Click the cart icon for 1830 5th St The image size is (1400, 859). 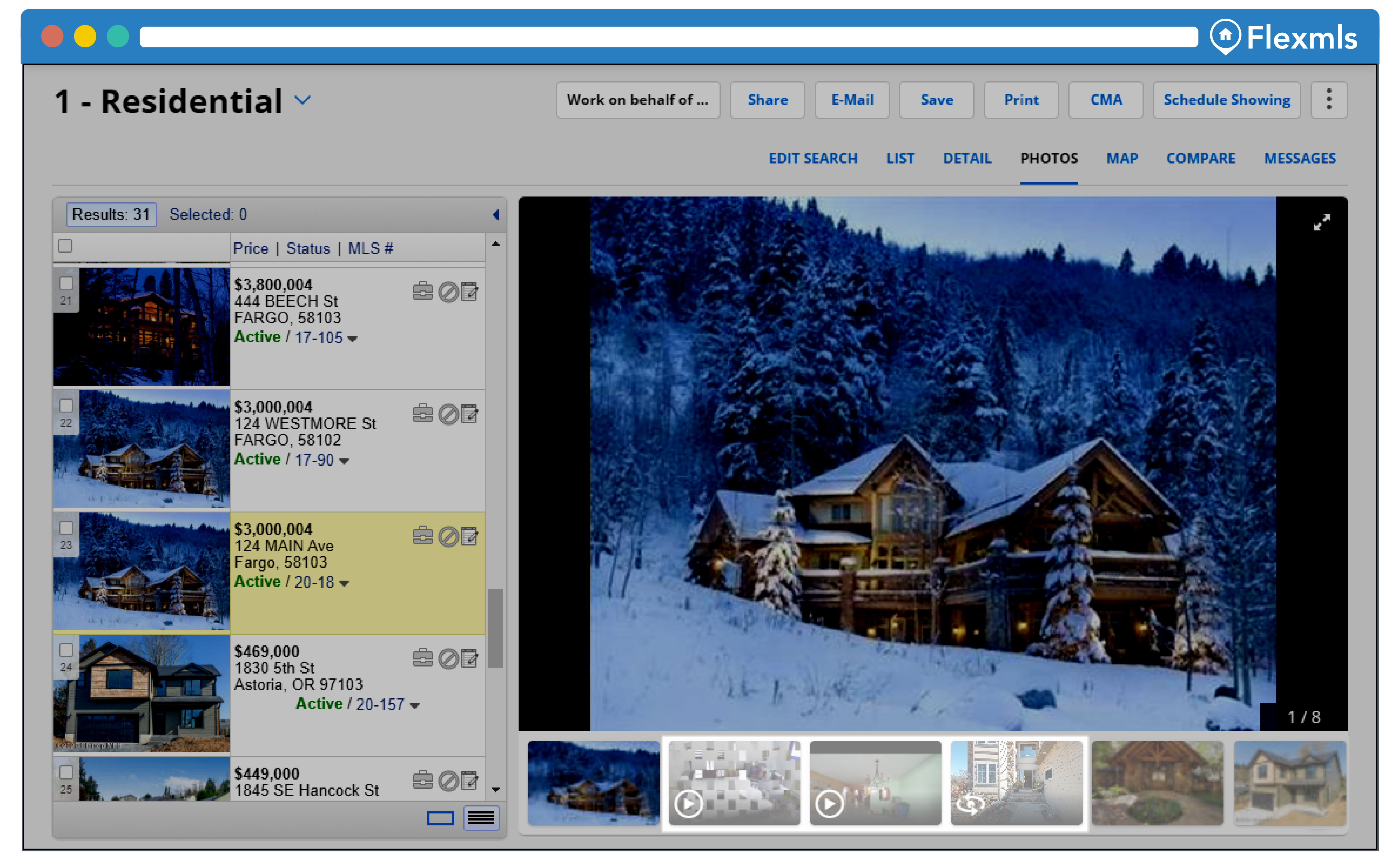coord(422,658)
